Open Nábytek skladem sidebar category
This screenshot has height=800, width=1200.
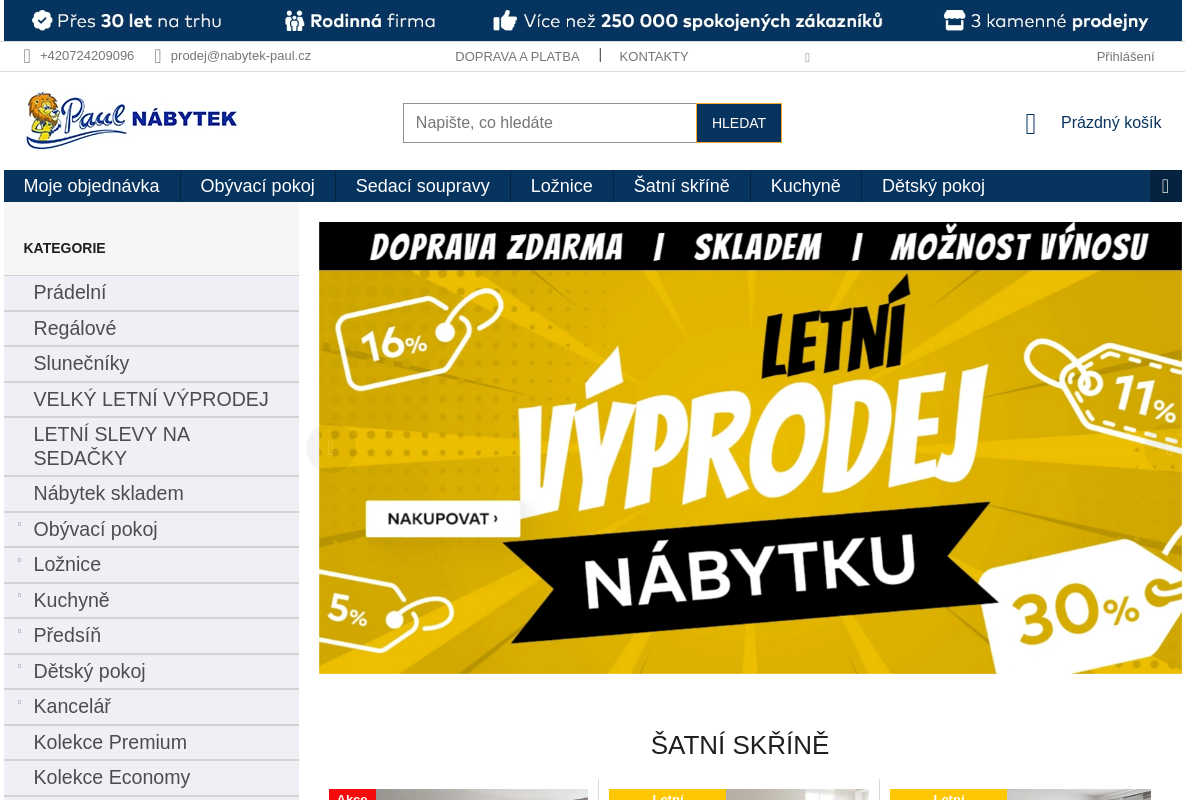point(151,494)
